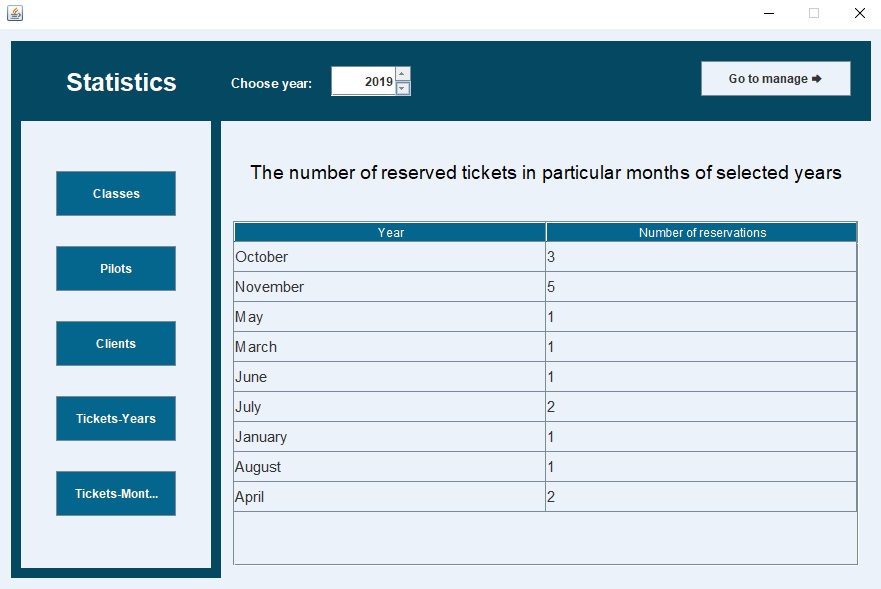Viewport: 881px width, 589px height.
Task: Click reservations value 2 for April
Action: click(x=701, y=497)
